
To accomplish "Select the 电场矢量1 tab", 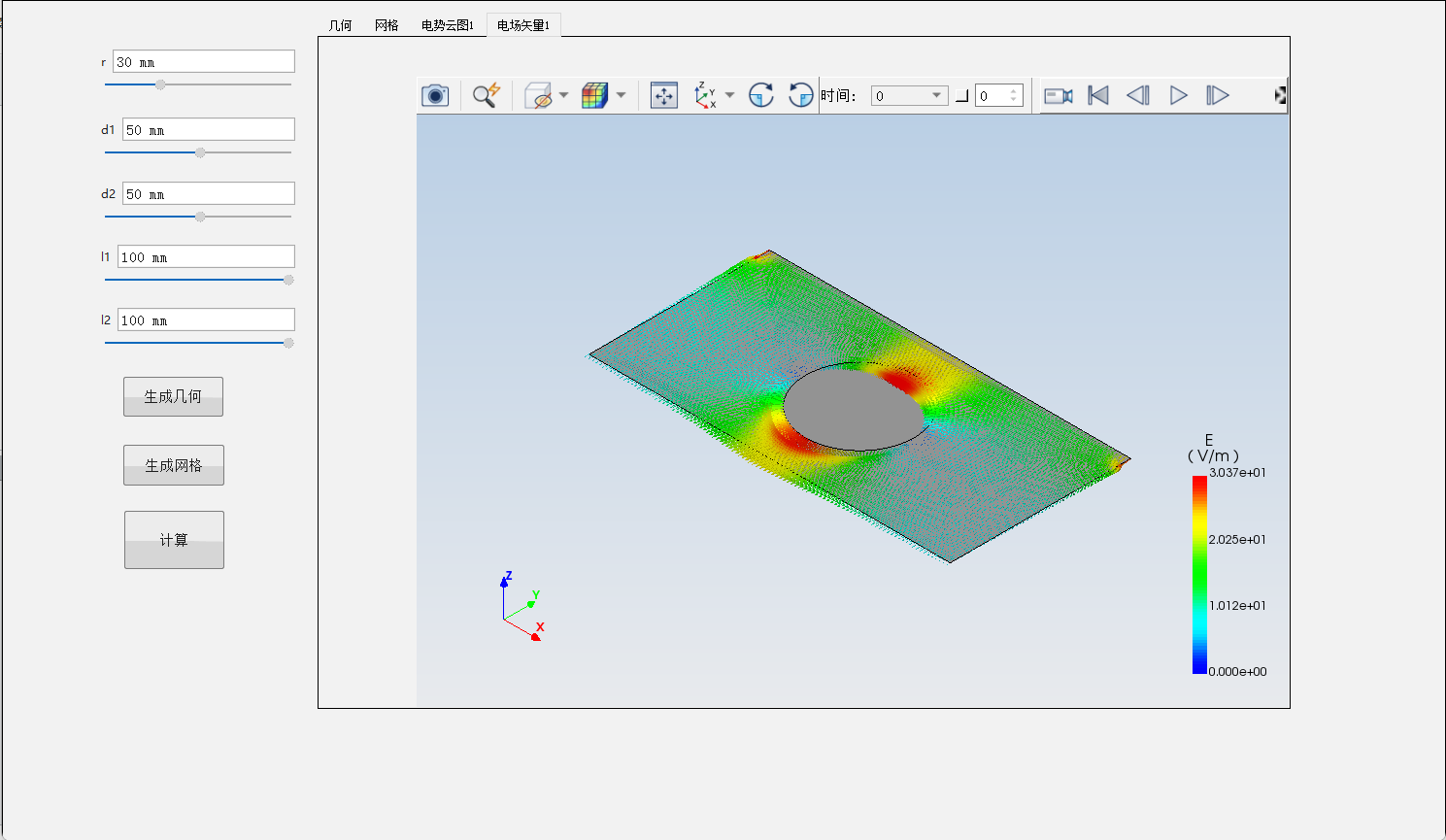I will point(523,25).
